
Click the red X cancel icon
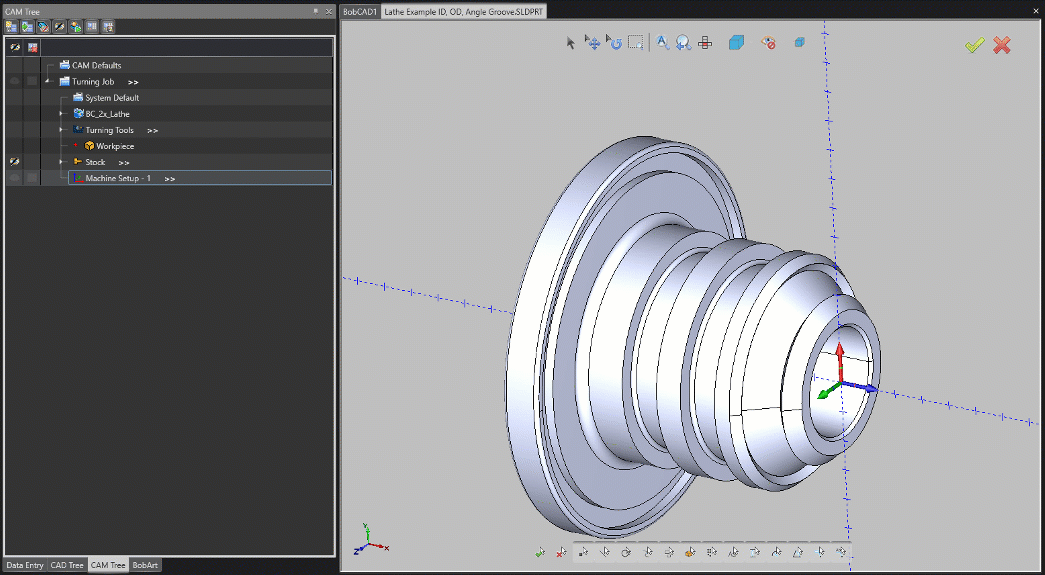tap(1002, 45)
